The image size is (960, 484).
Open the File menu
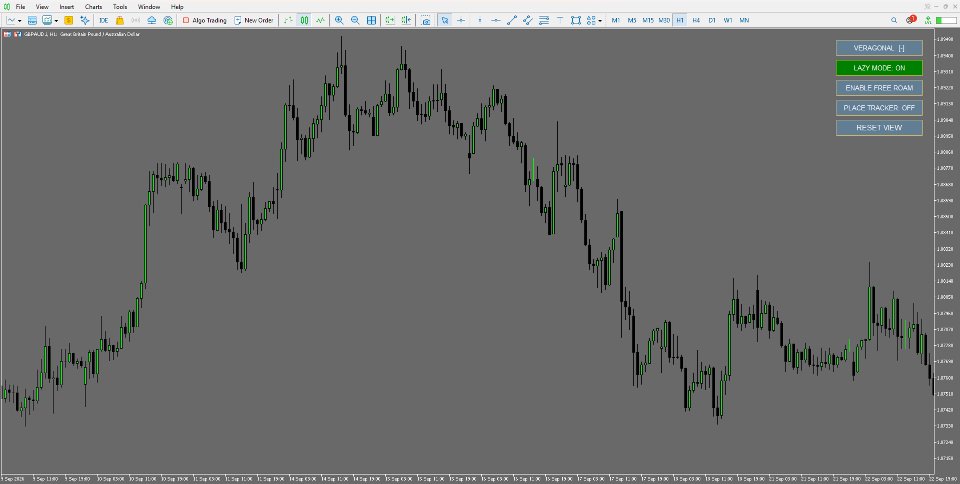point(20,7)
